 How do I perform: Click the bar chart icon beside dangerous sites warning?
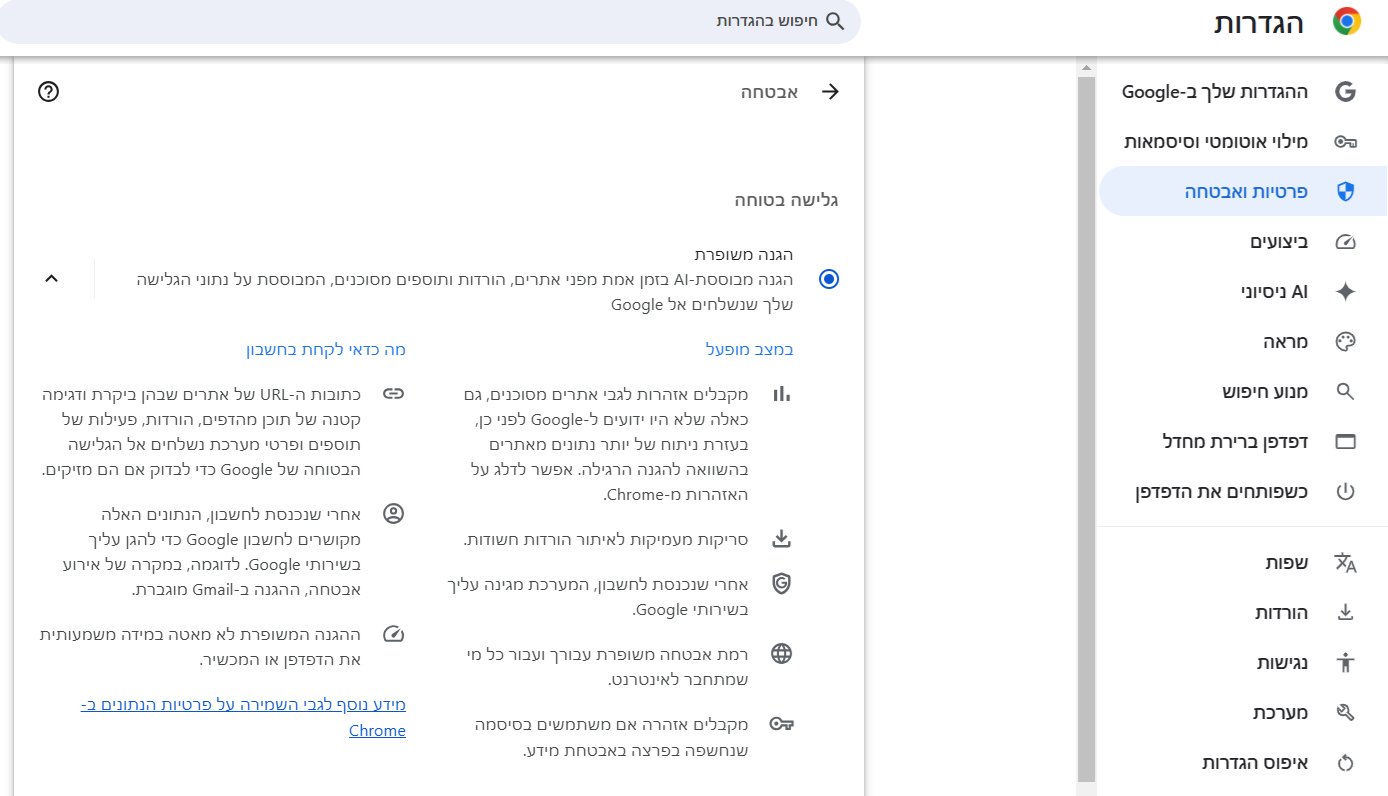click(x=782, y=393)
